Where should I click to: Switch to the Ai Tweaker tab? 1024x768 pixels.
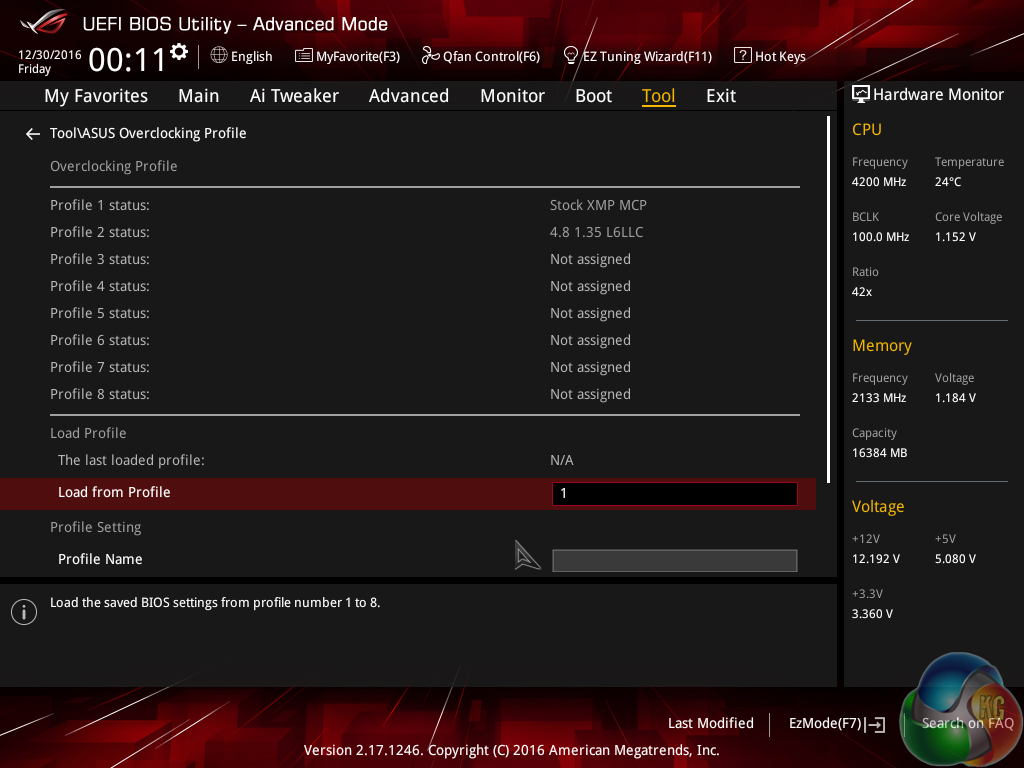pyautogui.click(x=294, y=96)
